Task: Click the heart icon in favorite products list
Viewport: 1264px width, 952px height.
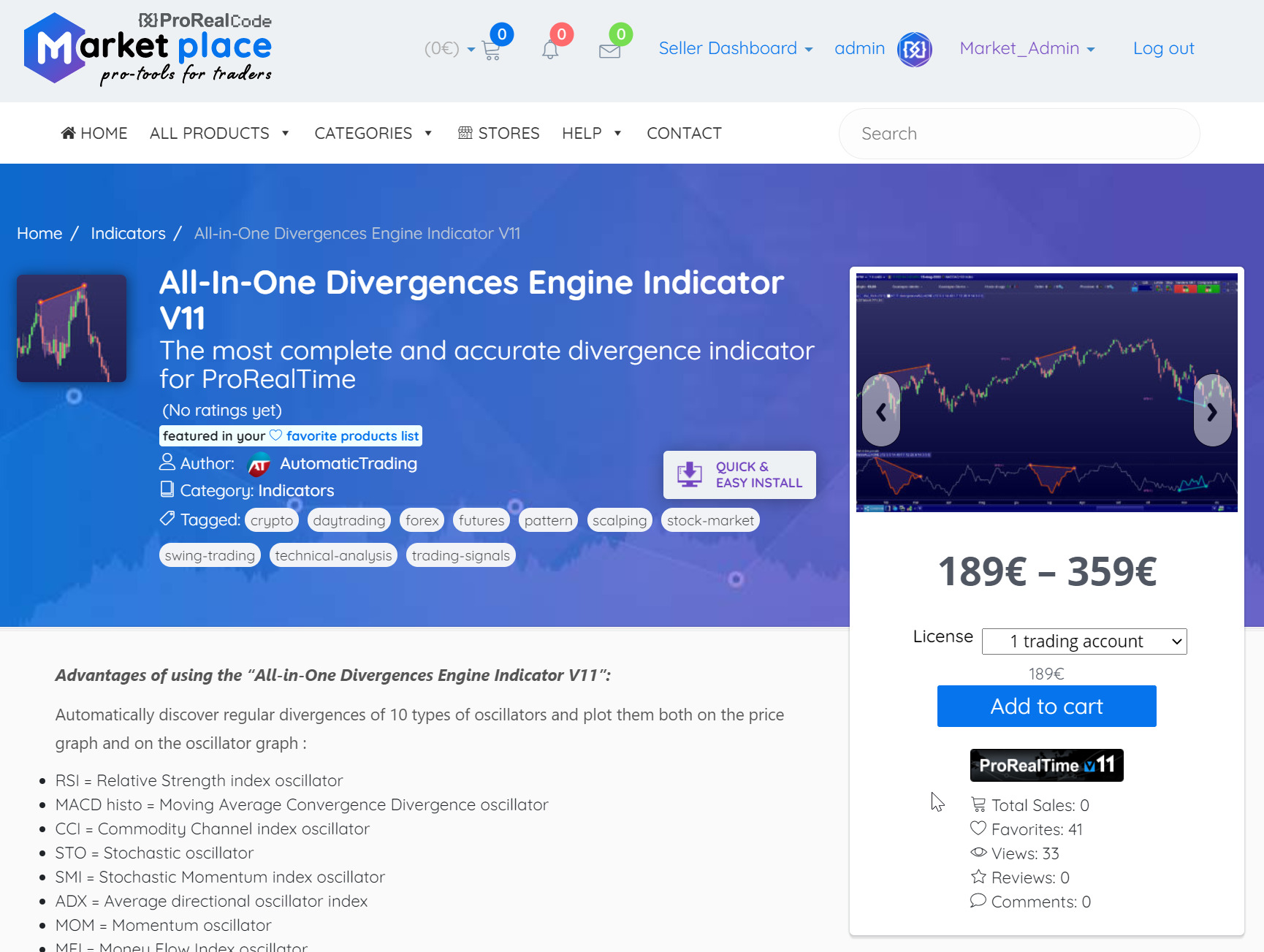Action: coord(275,435)
